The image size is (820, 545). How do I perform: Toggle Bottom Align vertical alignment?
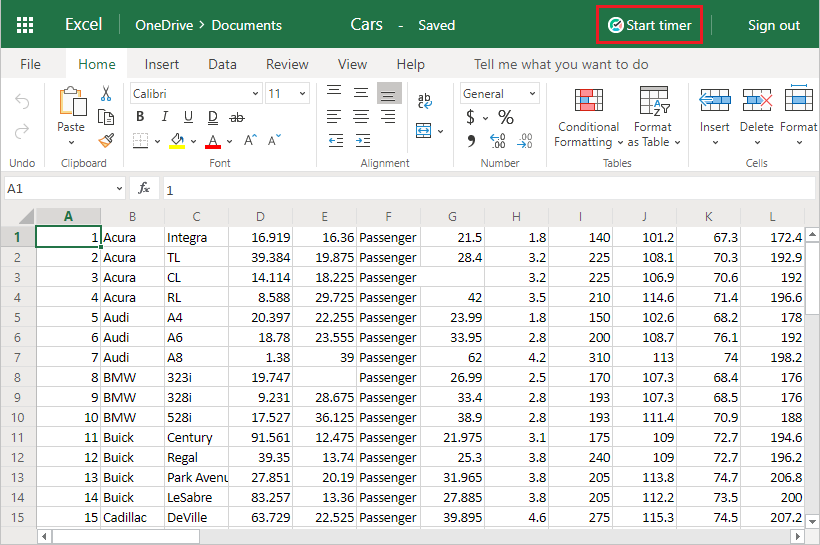[388, 94]
